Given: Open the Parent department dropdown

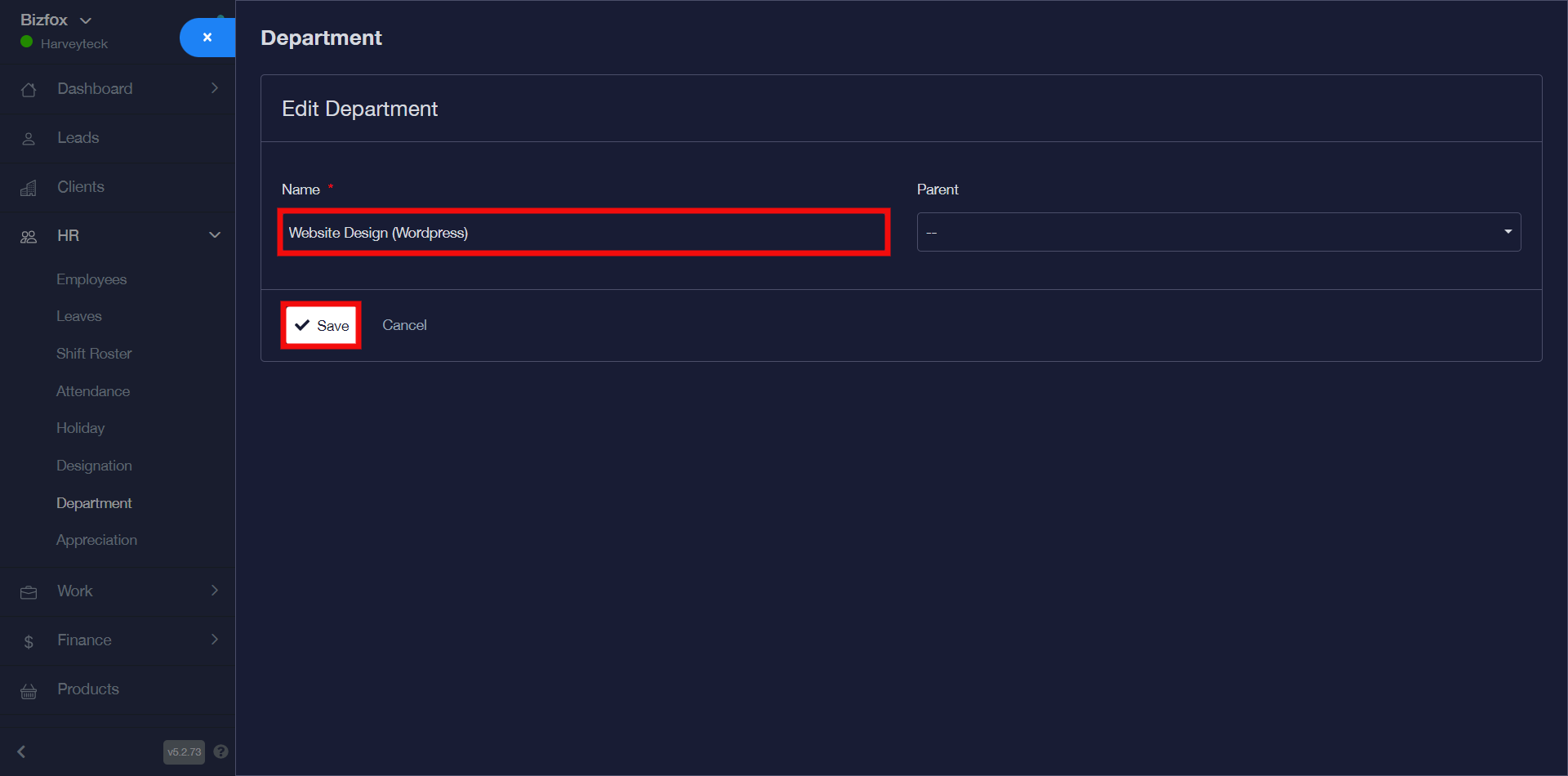Looking at the screenshot, I should tap(1218, 232).
